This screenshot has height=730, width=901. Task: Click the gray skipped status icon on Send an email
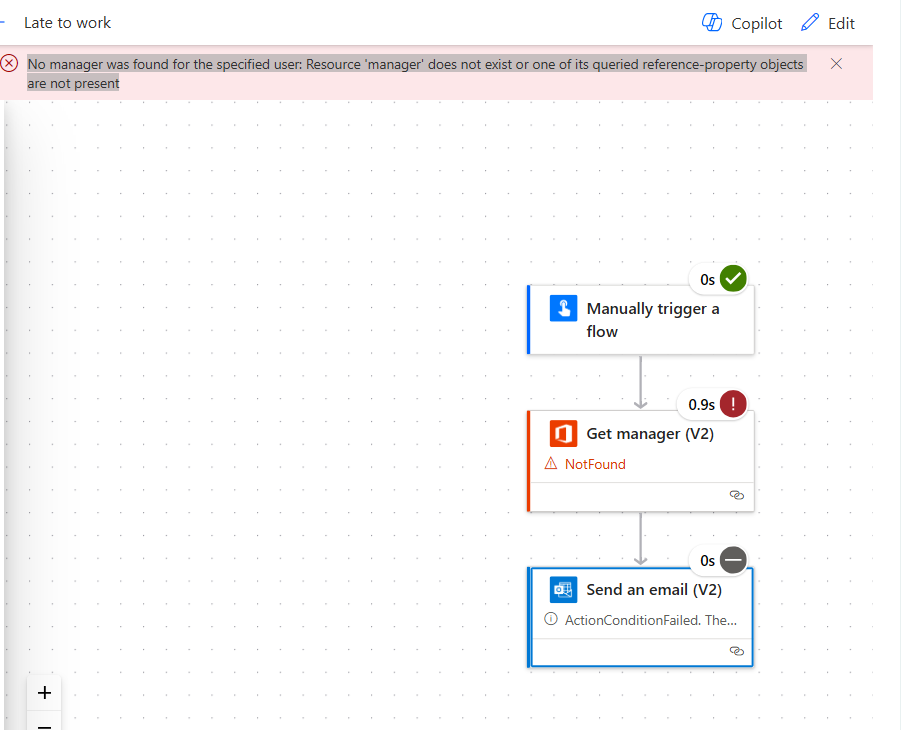pos(734,560)
